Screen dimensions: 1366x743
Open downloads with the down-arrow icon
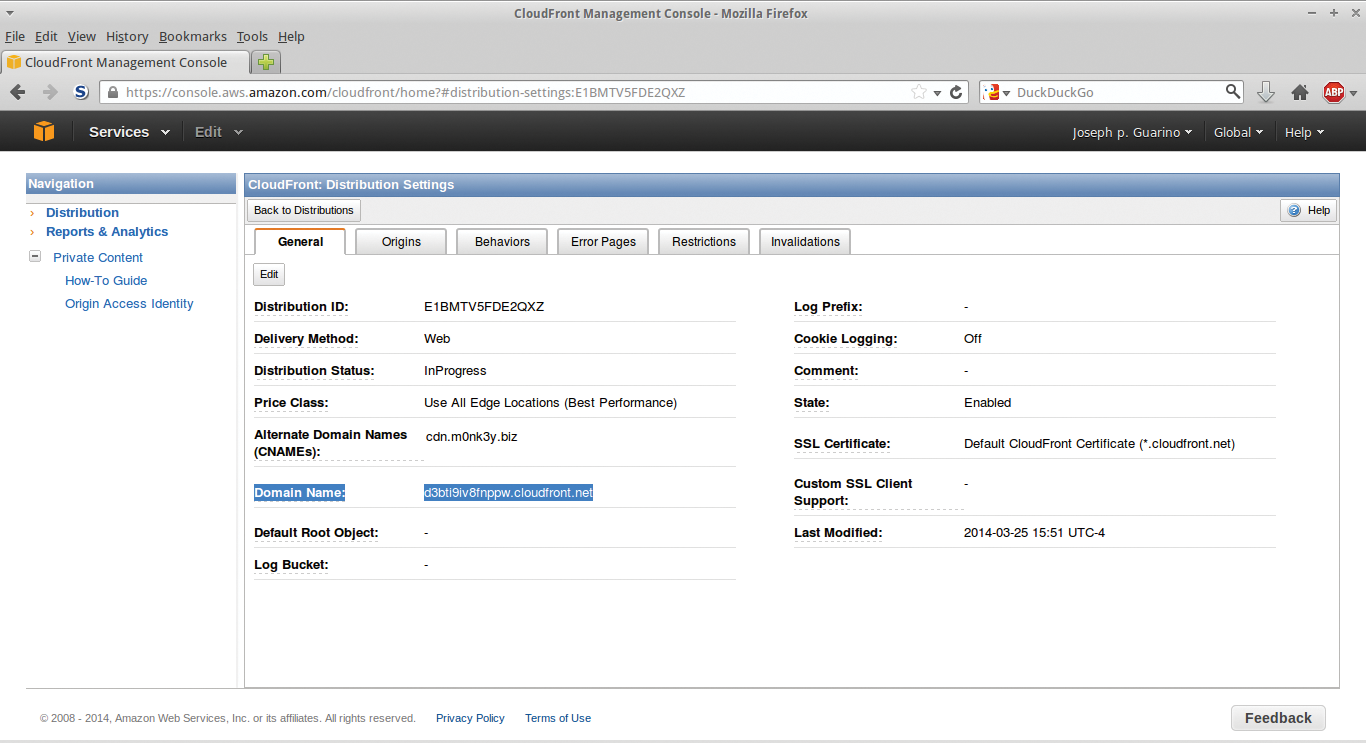tap(1265, 92)
